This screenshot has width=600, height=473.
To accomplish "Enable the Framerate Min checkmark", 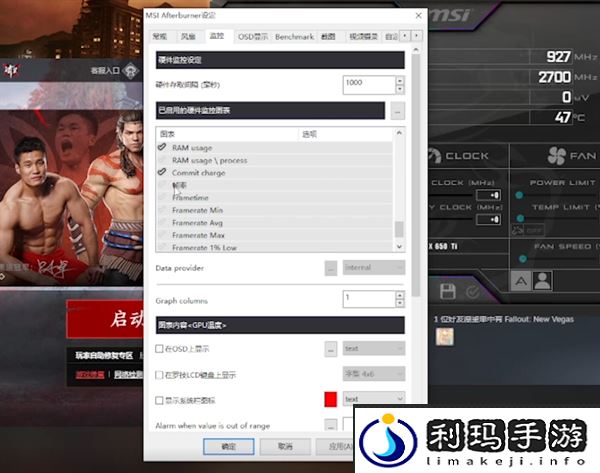I will (162, 210).
